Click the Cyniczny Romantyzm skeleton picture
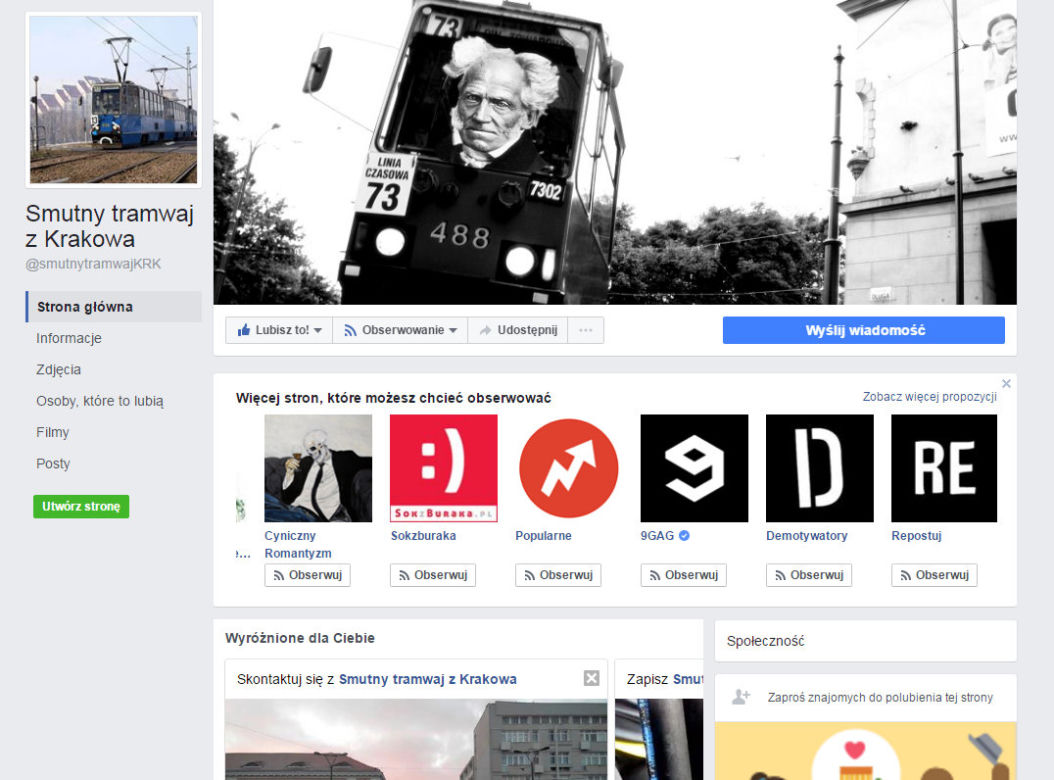Image resolution: width=1054 pixels, height=780 pixels. point(318,468)
